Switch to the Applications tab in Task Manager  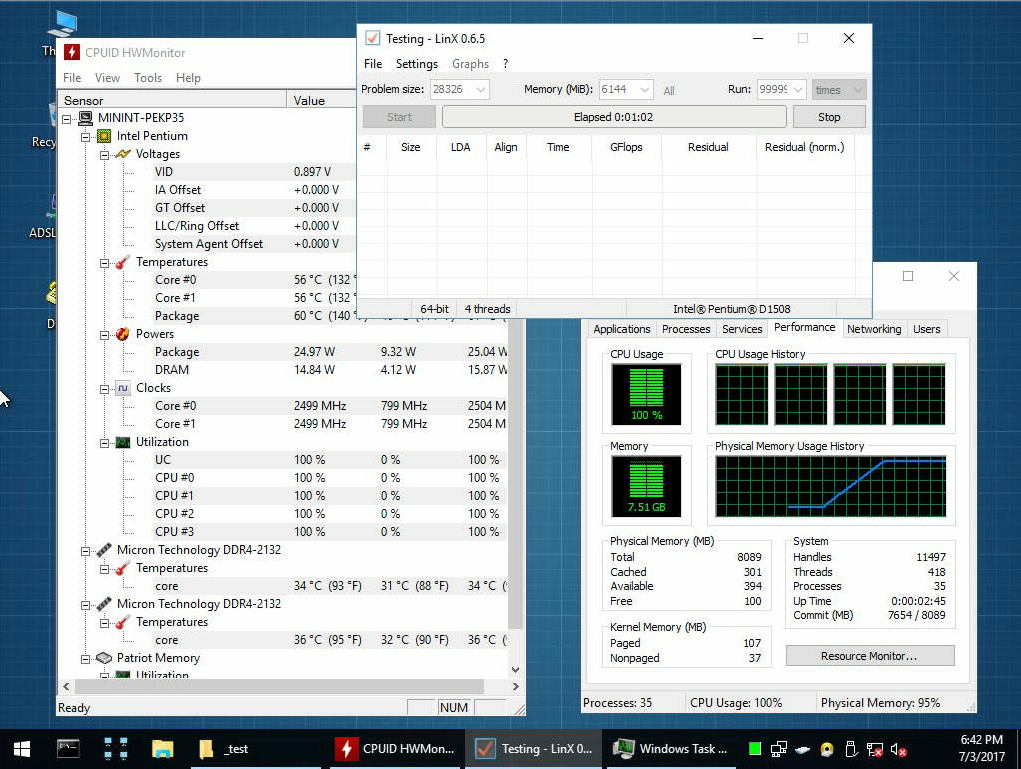pos(622,329)
